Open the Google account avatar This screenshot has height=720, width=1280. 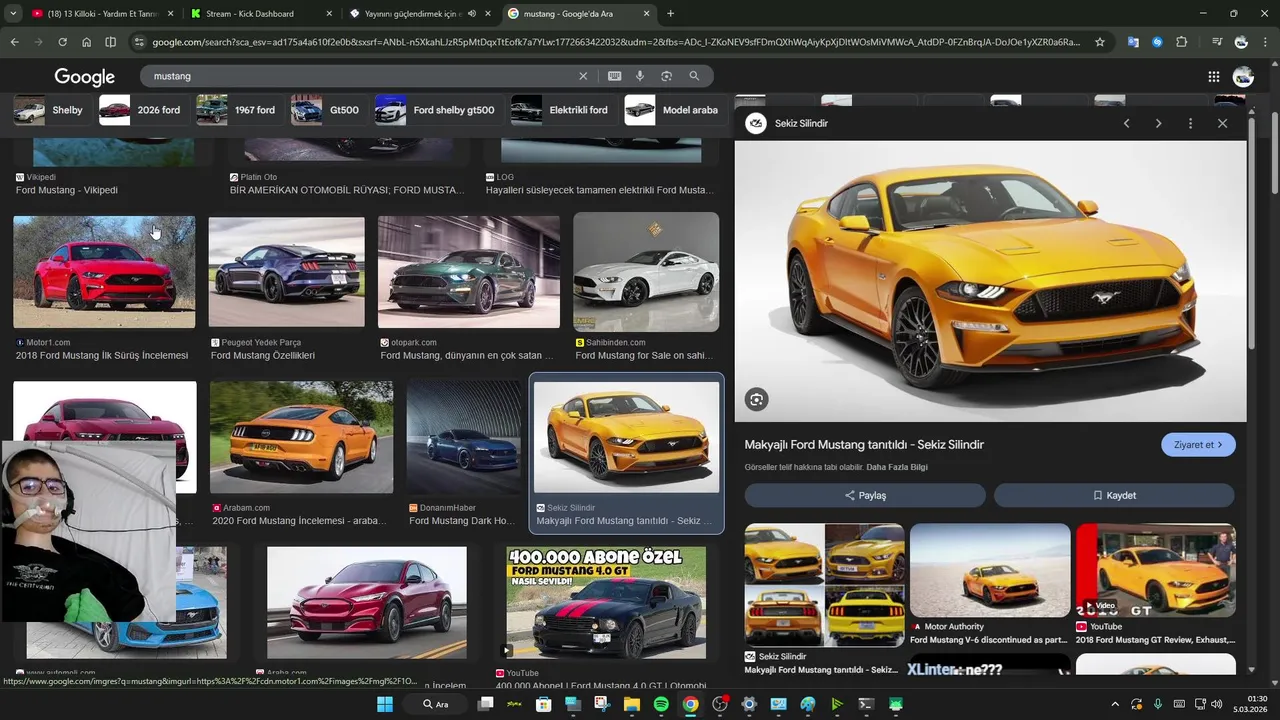[x=1243, y=77]
